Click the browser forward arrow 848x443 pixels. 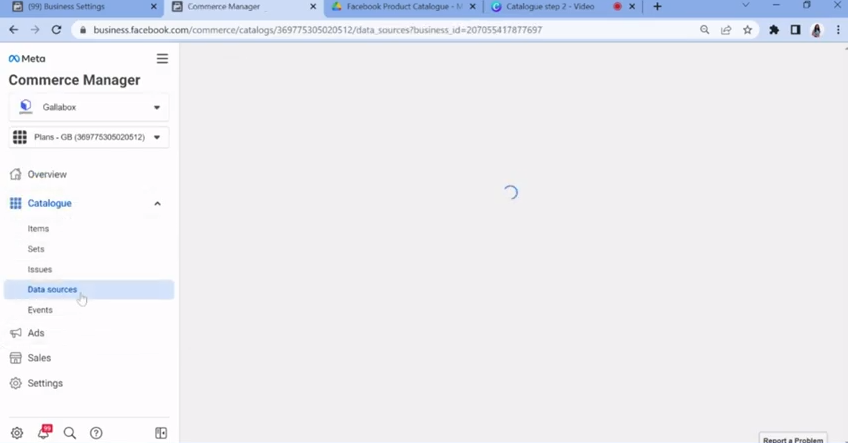[35, 30]
